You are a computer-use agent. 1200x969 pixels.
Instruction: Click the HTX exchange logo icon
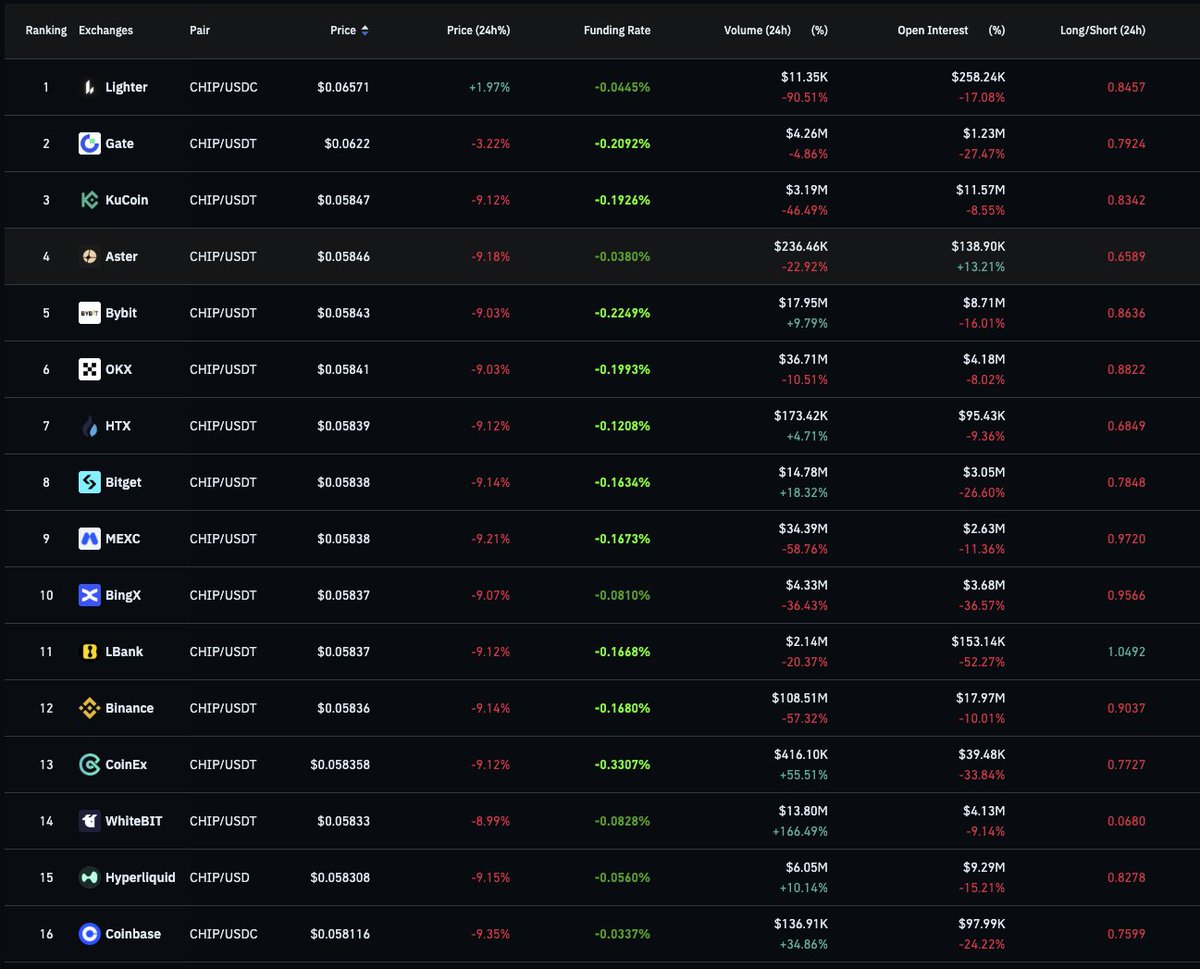(89, 426)
